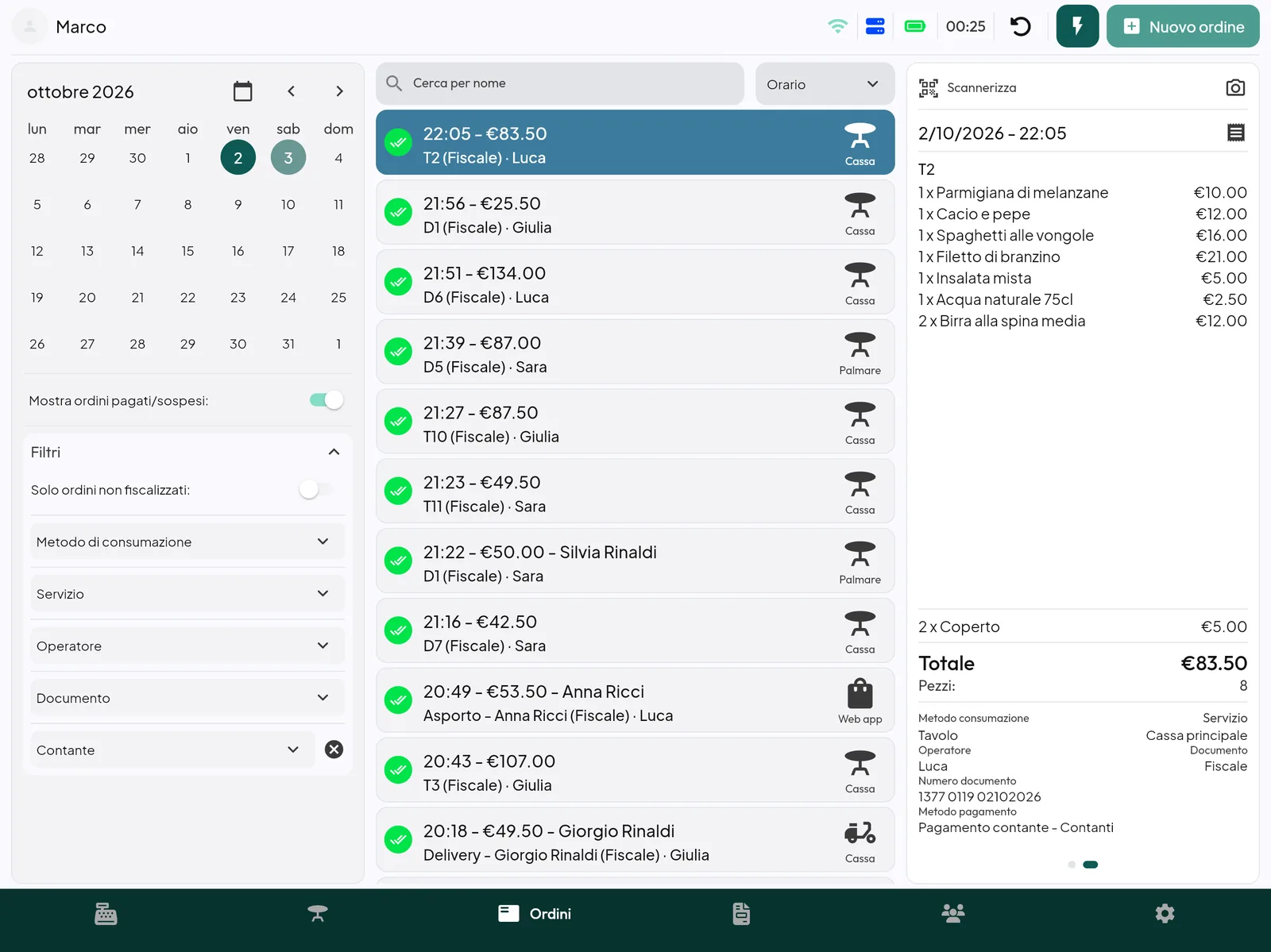Image resolution: width=1271 pixels, height=952 pixels.
Task: Click the receipt icon next to order date
Action: [1235, 133]
